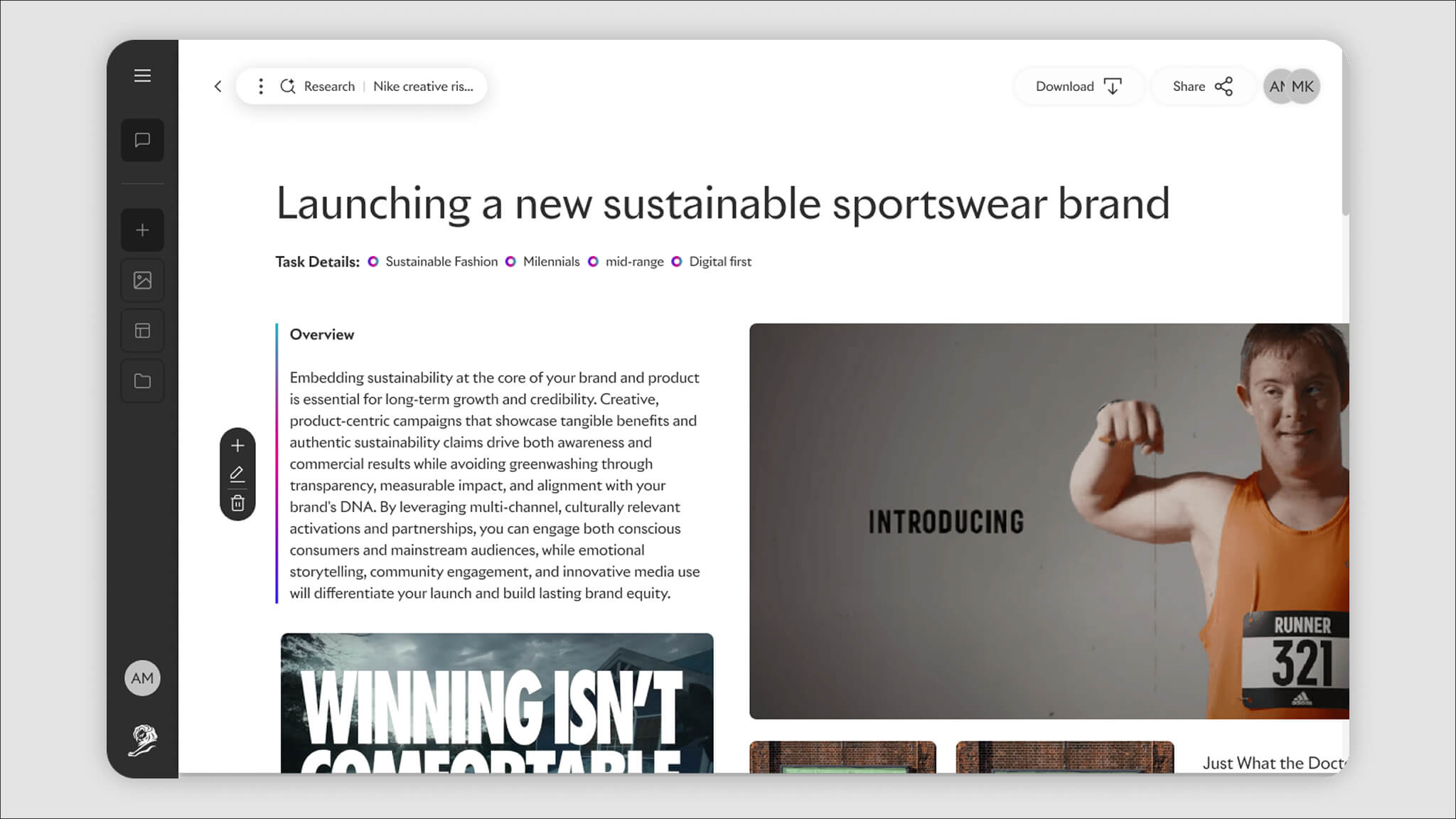Click the MK collaborator avatar
The width and height of the screenshot is (1456, 819).
pyautogui.click(x=1304, y=86)
